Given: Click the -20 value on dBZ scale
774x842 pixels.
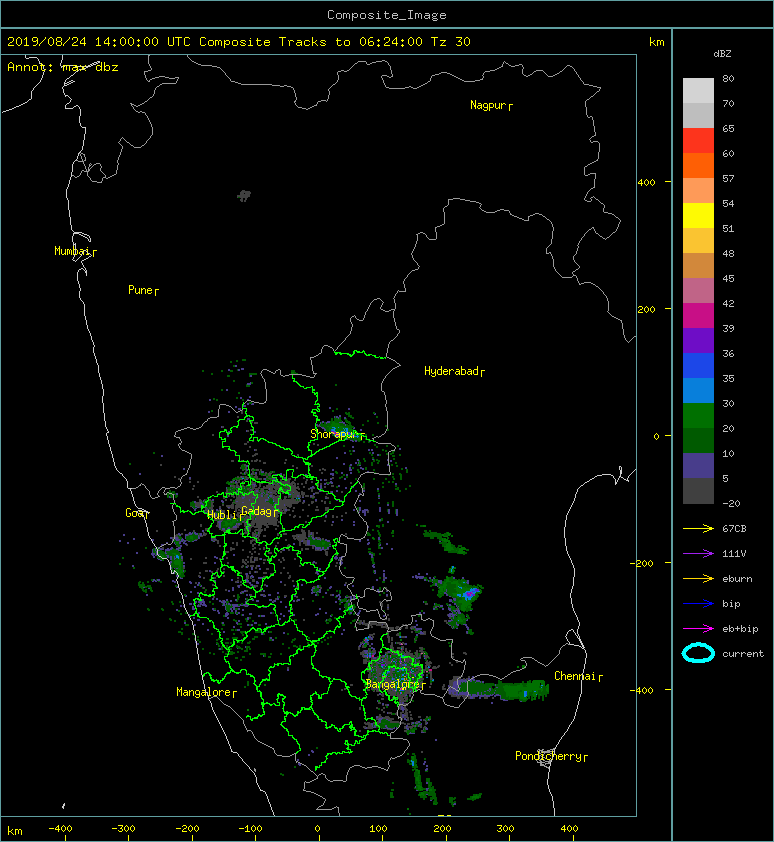Looking at the screenshot, I should pos(731,504).
